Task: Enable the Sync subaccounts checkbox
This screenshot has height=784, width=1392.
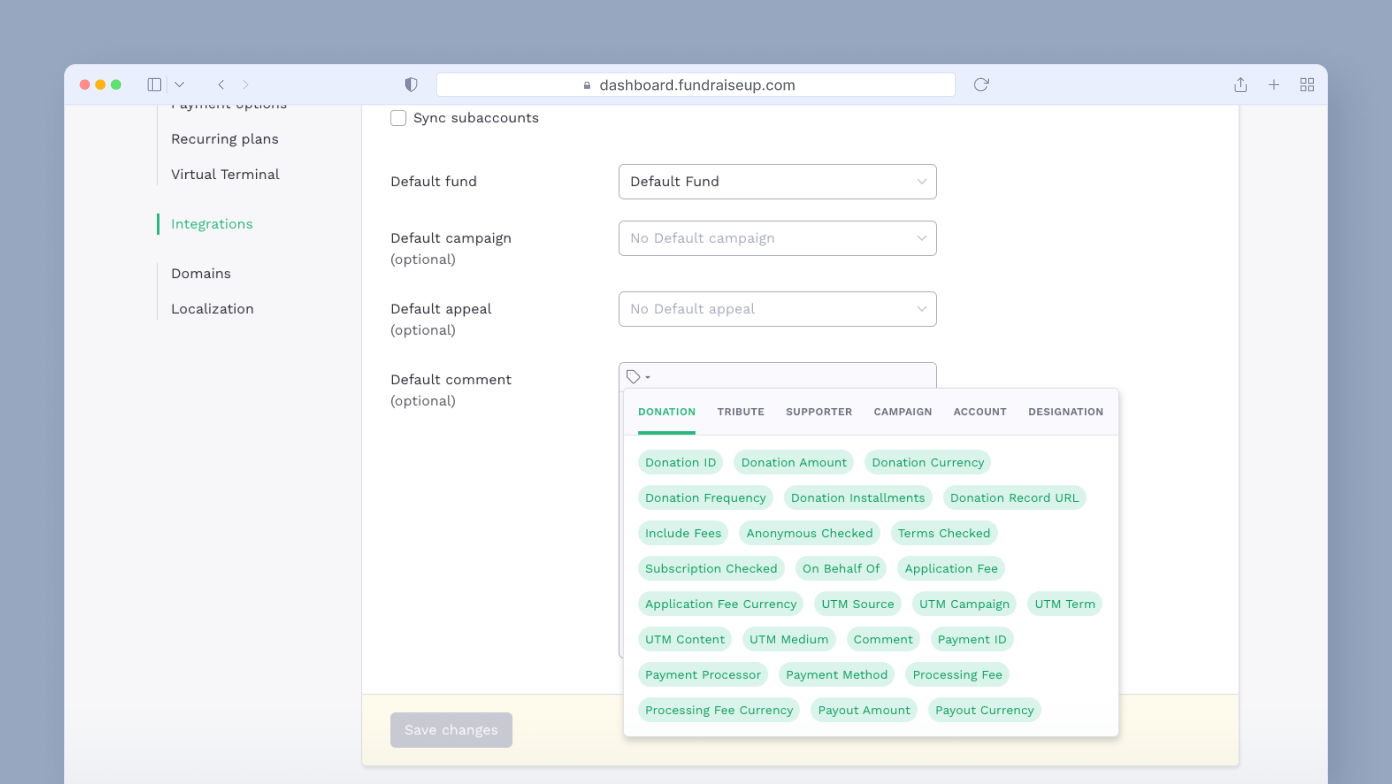Action: (398, 118)
